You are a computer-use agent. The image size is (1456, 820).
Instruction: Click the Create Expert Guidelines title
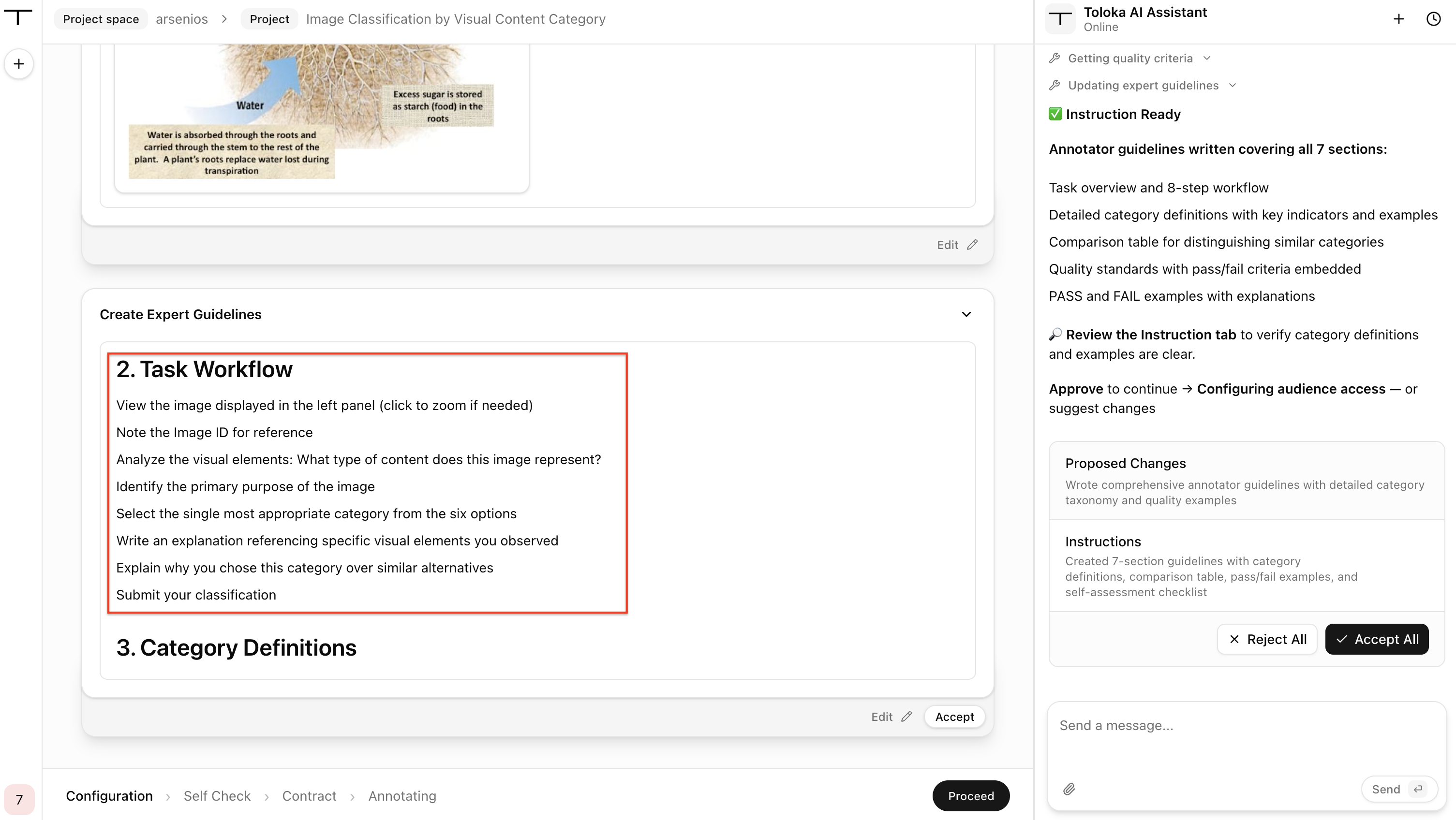tap(180, 314)
